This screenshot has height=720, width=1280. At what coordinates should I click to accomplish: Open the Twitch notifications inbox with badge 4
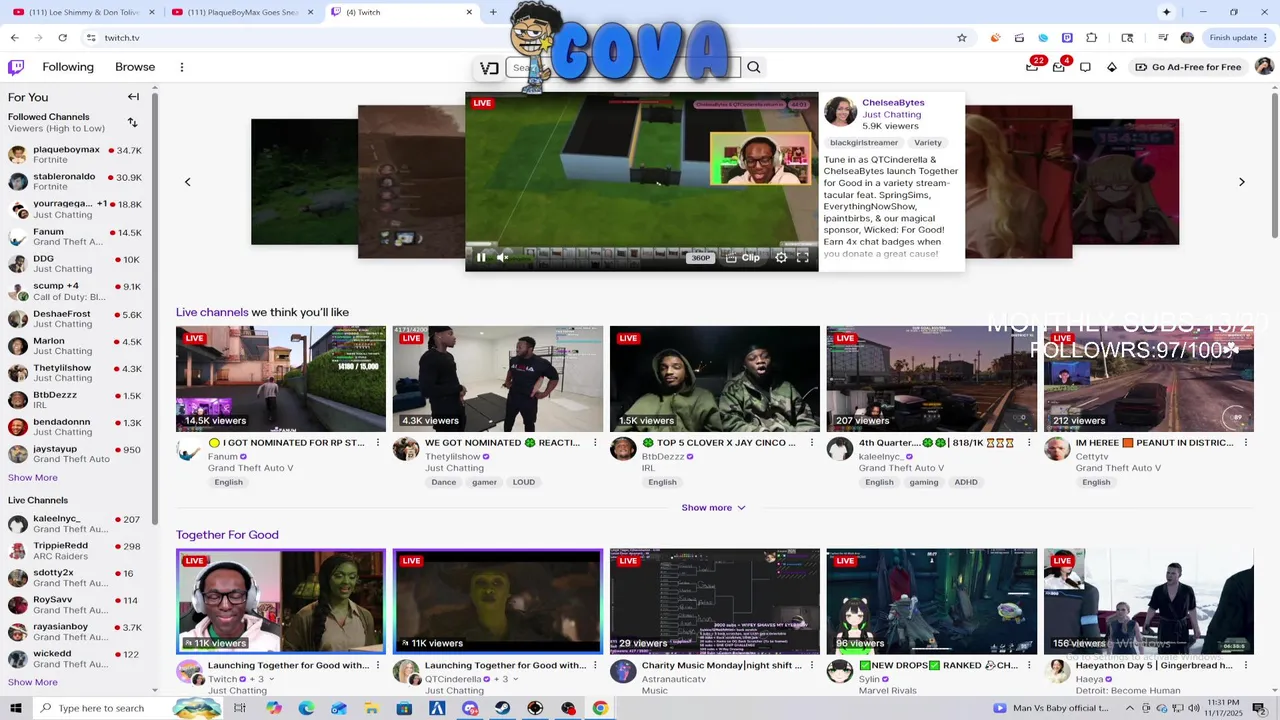point(1059,67)
